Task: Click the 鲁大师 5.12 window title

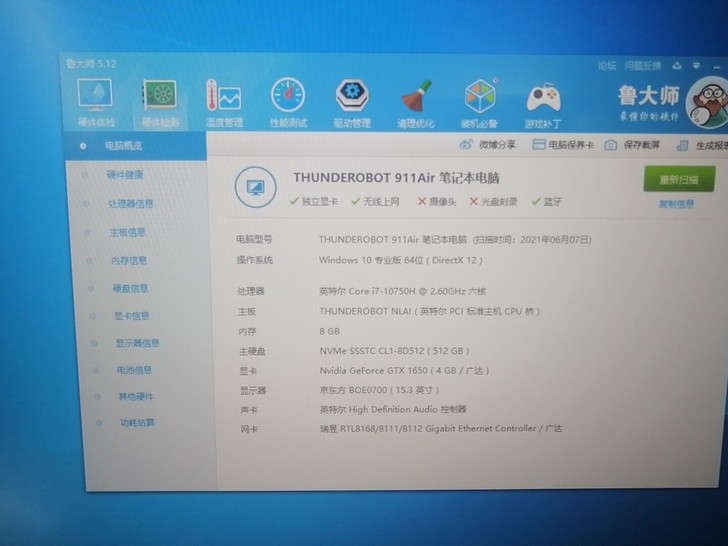Action: tap(91, 64)
